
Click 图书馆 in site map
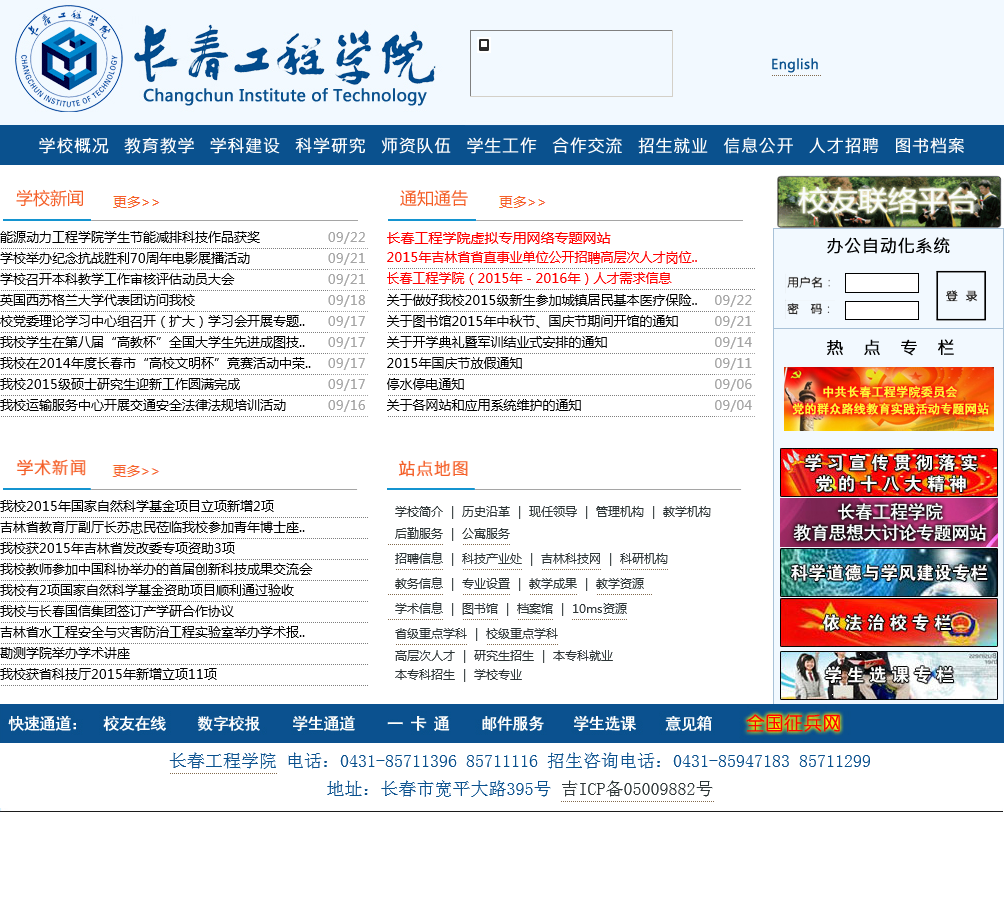[480, 609]
